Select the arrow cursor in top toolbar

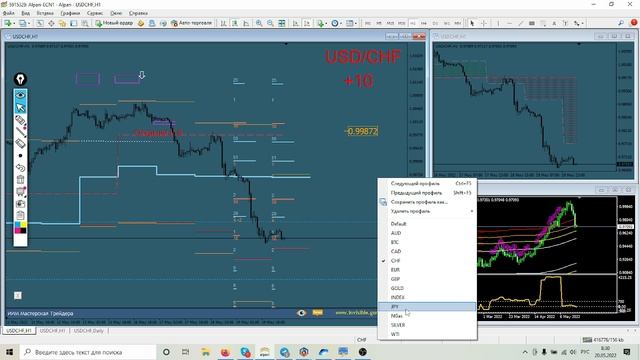tap(472, 23)
